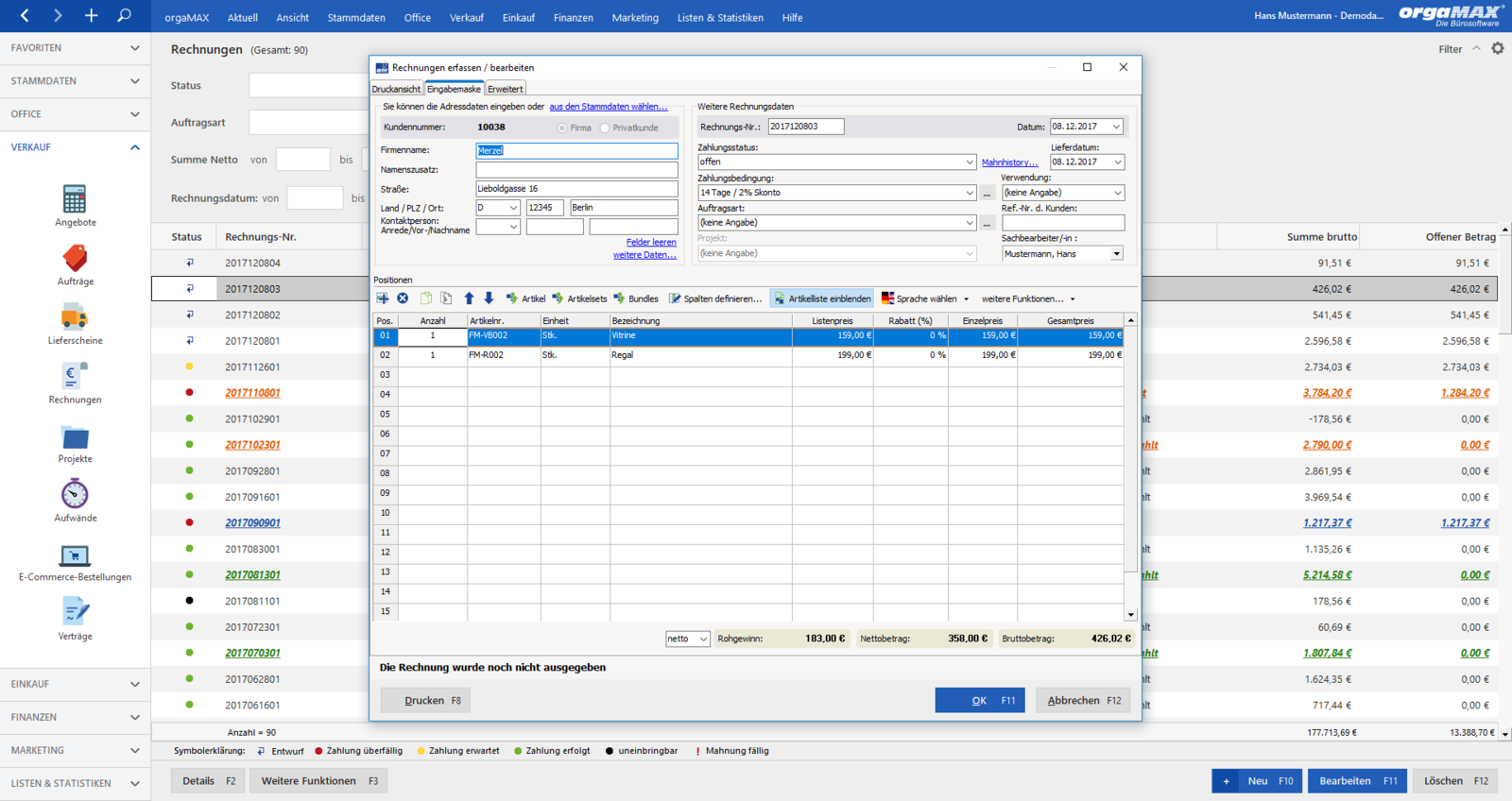This screenshot has width=1512, height=801.
Task: Open settings gear next to Filter
Action: [x=1498, y=48]
